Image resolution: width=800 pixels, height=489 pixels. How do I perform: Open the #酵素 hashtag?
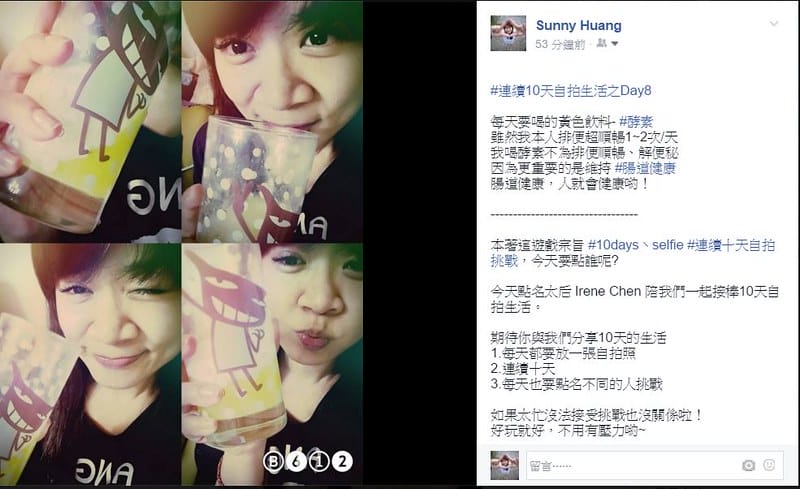coord(635,121)
